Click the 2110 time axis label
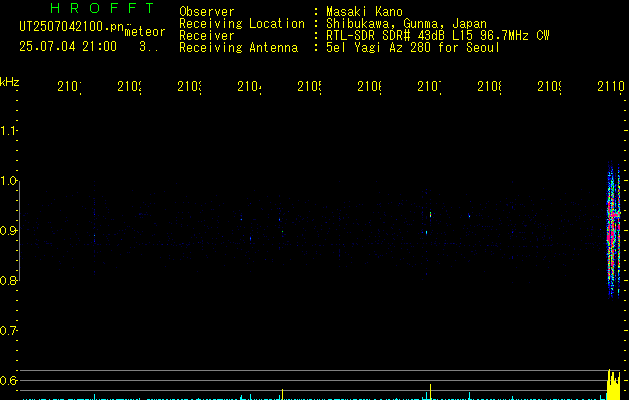 [611, 87]
